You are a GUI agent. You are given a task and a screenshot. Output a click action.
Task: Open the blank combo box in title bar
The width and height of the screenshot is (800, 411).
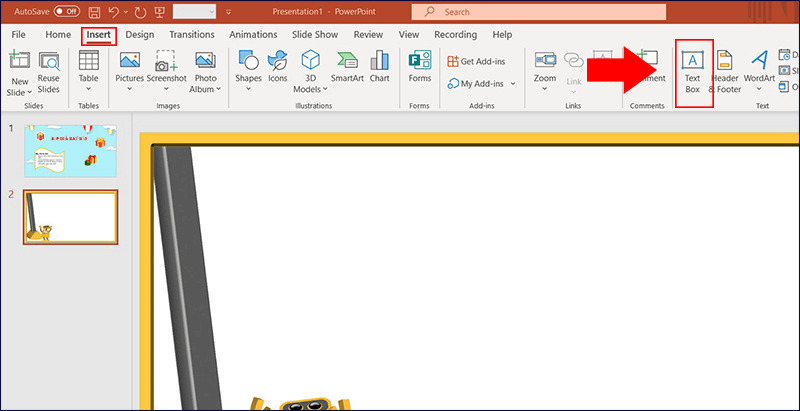194,11
